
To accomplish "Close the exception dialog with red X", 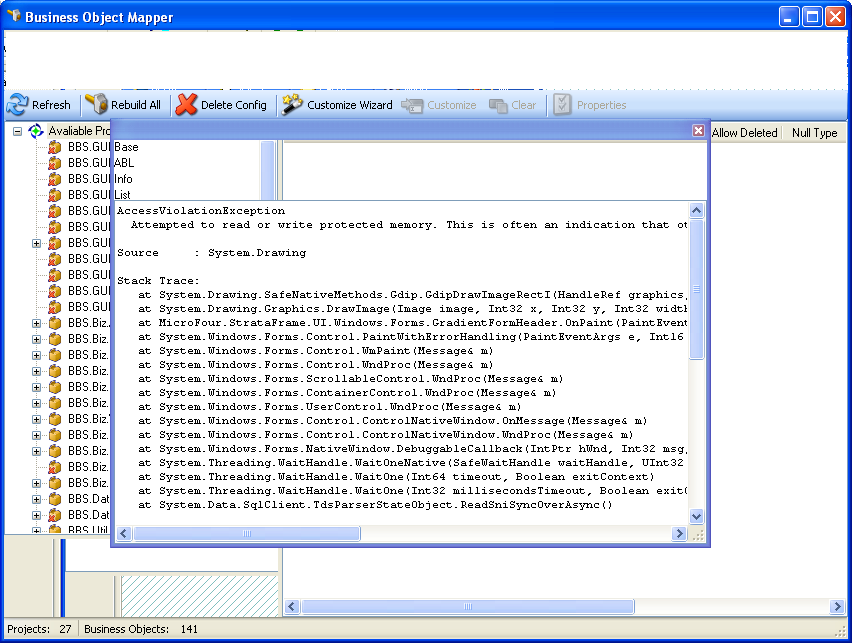I will pos(698,130).
